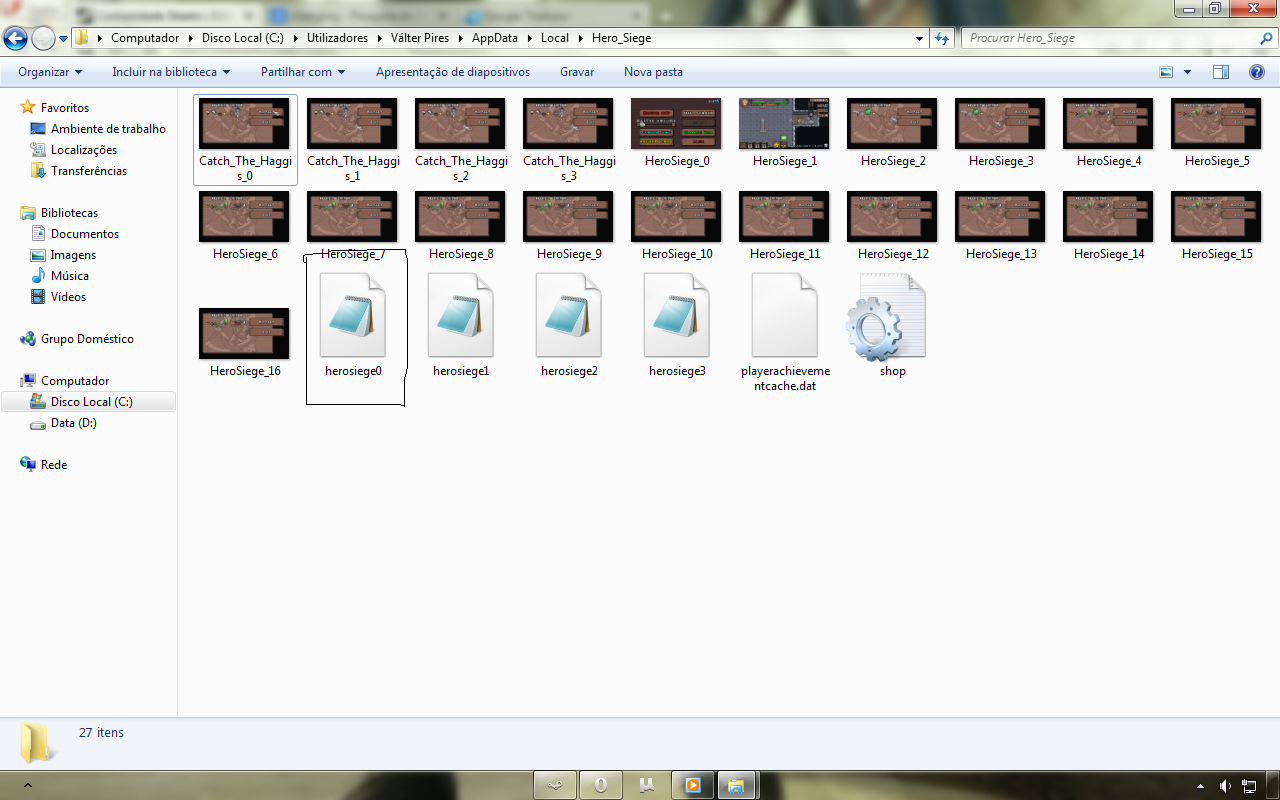Image resolution: width=1280 pixels, height=800 pixels.
Task: Open Grupo Doméstico in the sidebar
Action: 87,339
